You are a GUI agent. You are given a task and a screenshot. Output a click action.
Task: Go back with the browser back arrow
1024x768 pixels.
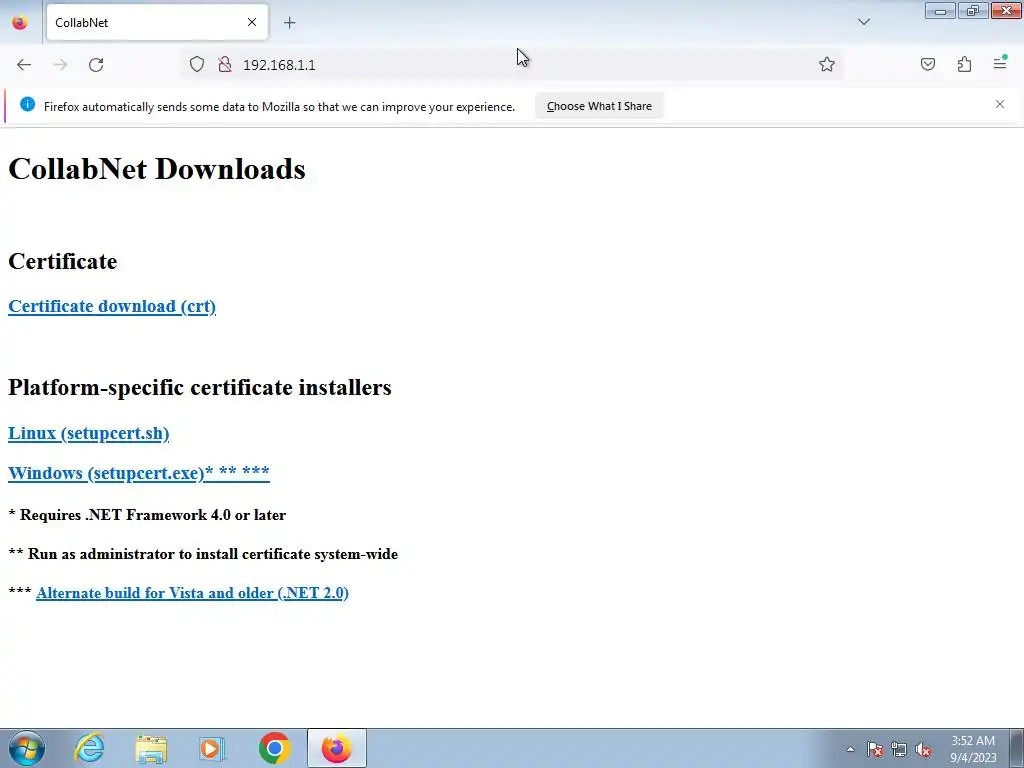24,65
